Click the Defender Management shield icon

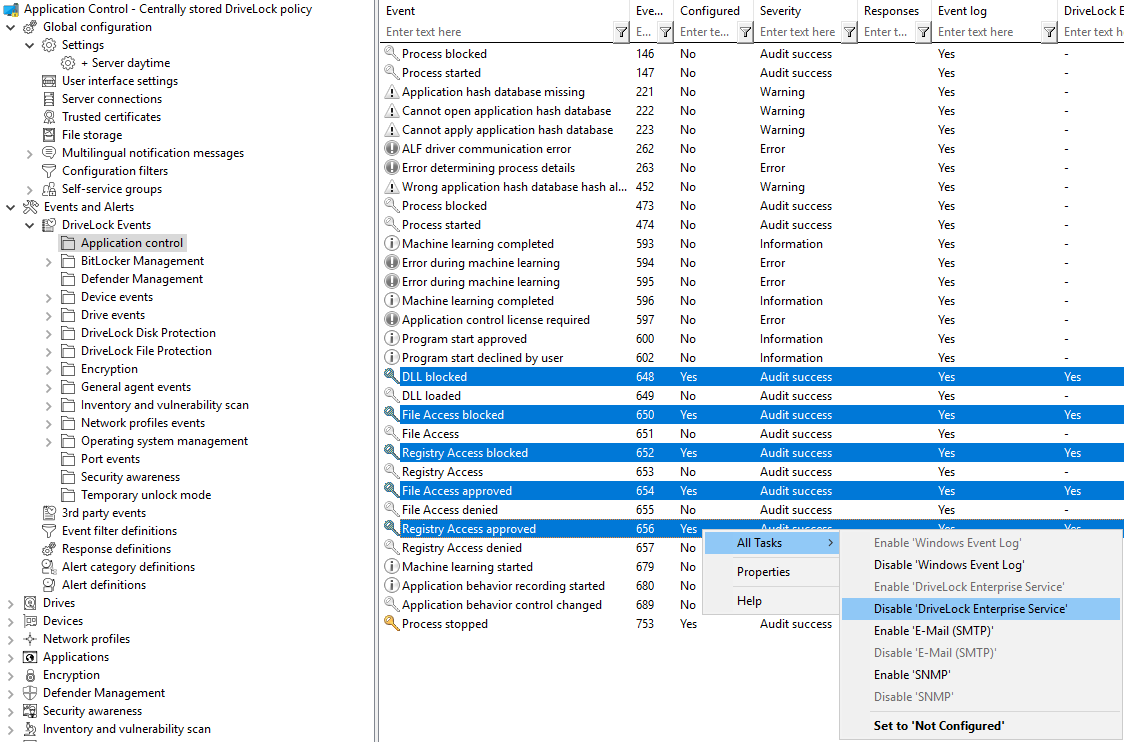click(x=30, y=693)
